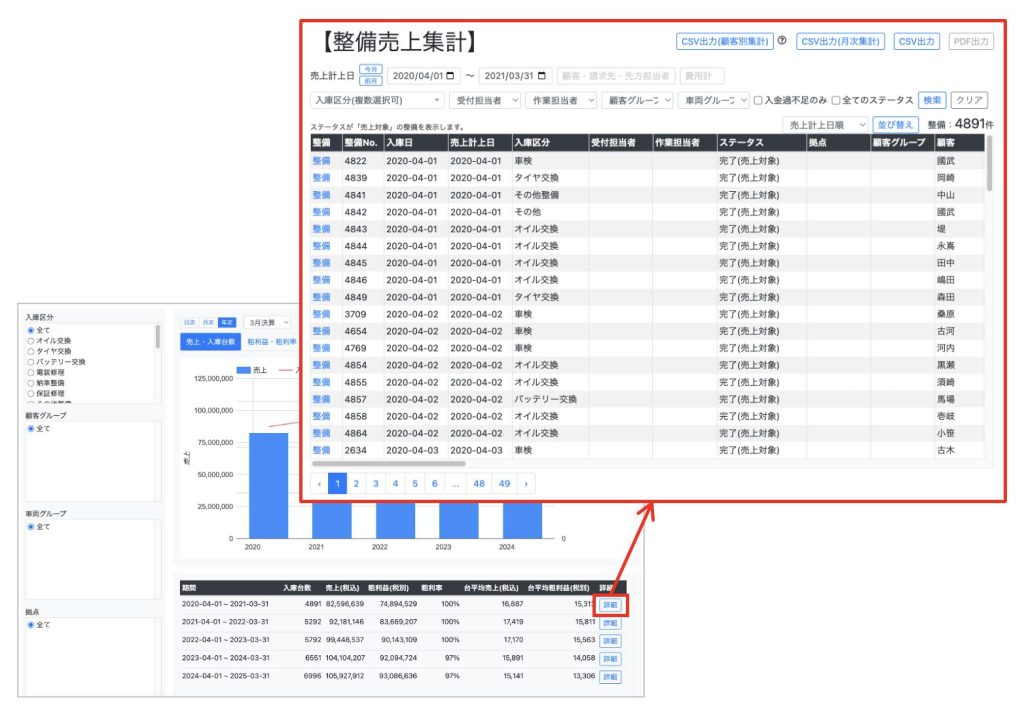Open the 整備 link for 整備No. 4822
This screenshot has height=718, width=1024.
[x=321, y=161]
